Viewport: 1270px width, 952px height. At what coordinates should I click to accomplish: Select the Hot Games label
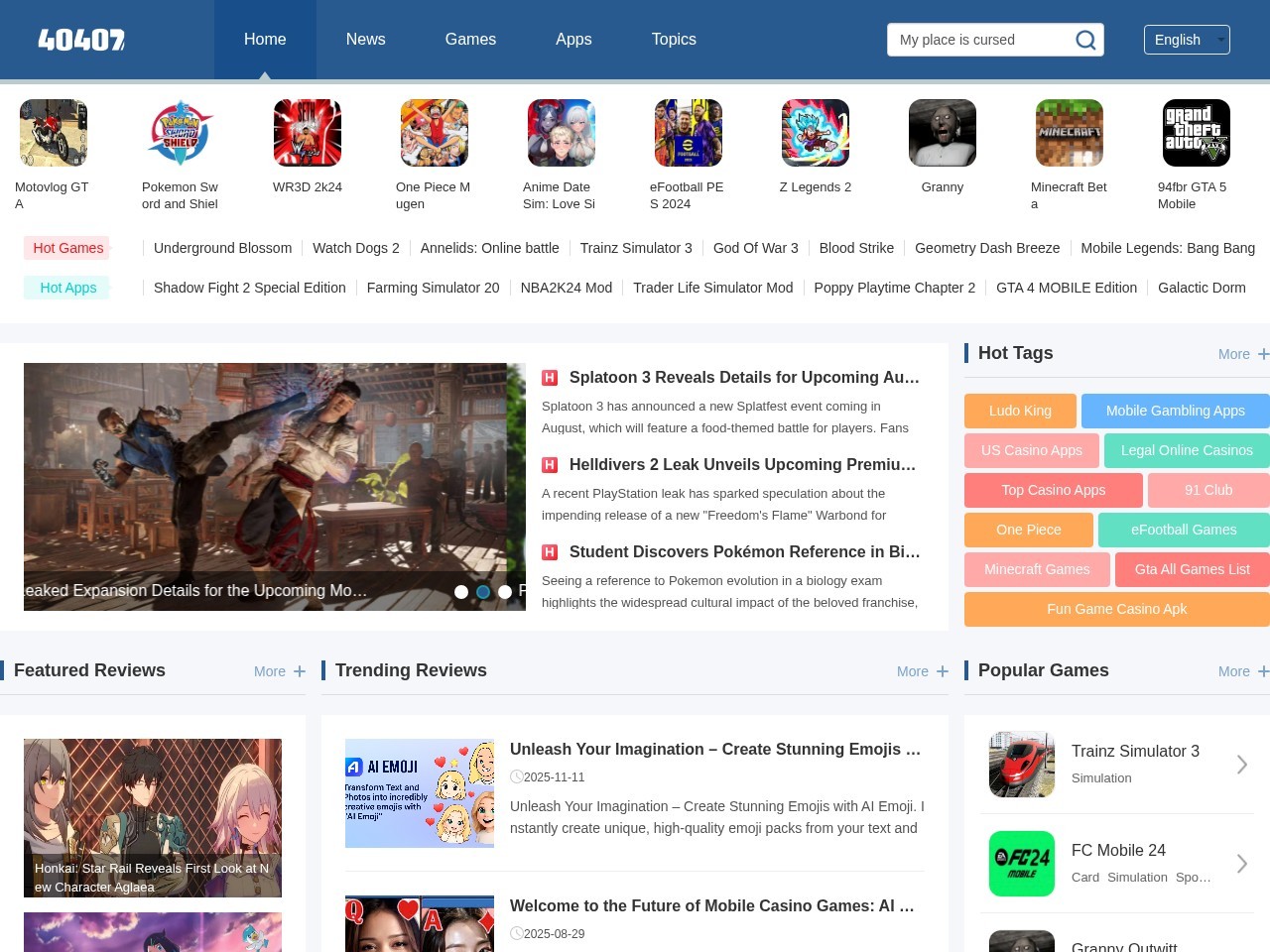[68, 248]
